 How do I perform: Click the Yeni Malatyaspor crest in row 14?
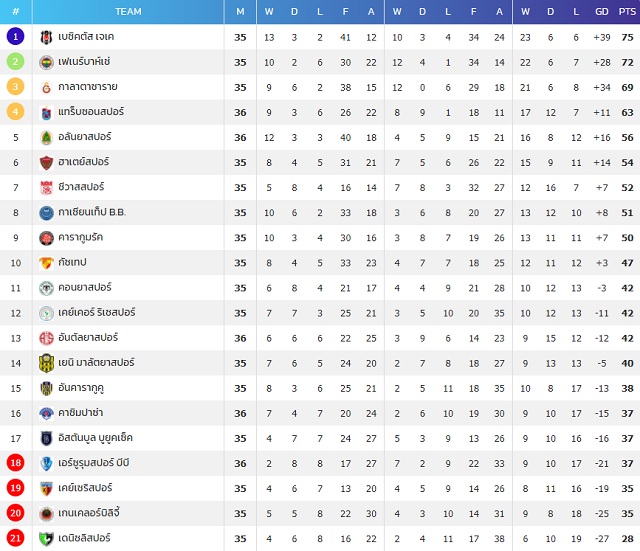click(x=46, y=363)
